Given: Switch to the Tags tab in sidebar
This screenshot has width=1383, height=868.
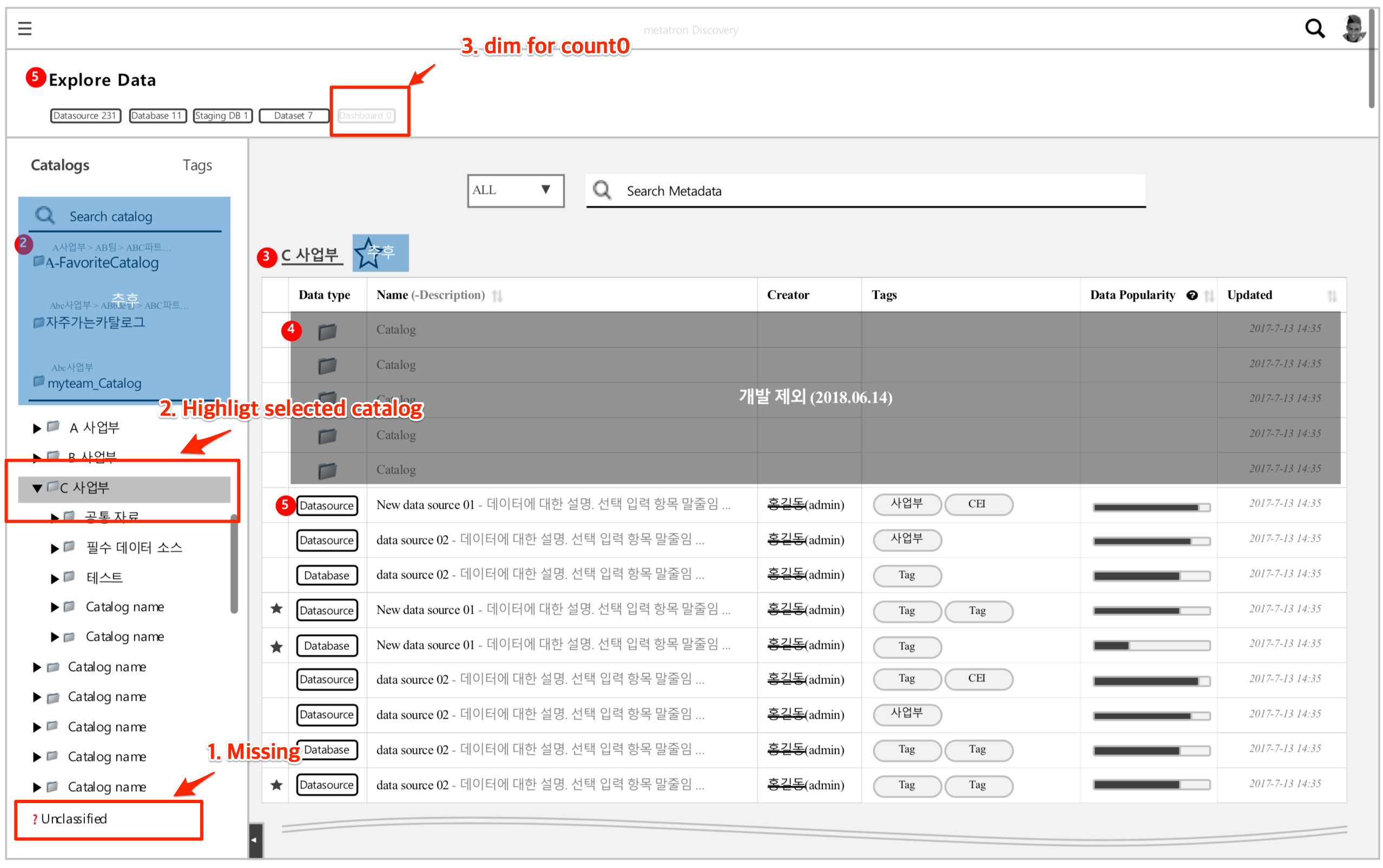Looking at the screenshot, I should tap(197, 165).
